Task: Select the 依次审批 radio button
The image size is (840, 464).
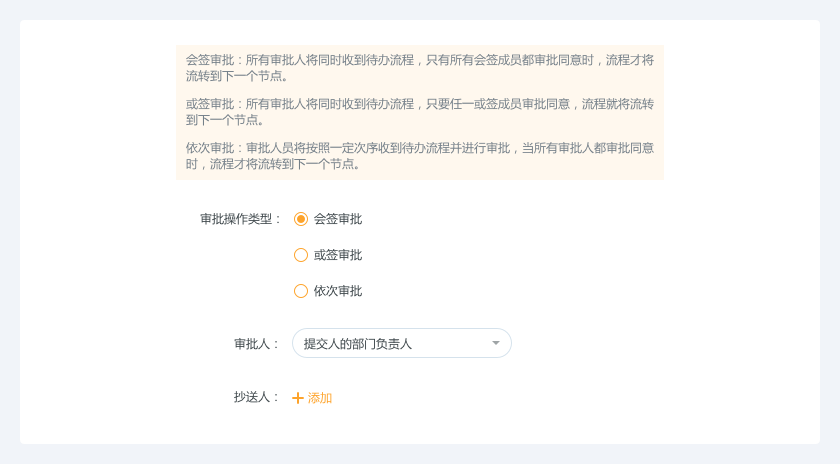Action: (301, 291)
